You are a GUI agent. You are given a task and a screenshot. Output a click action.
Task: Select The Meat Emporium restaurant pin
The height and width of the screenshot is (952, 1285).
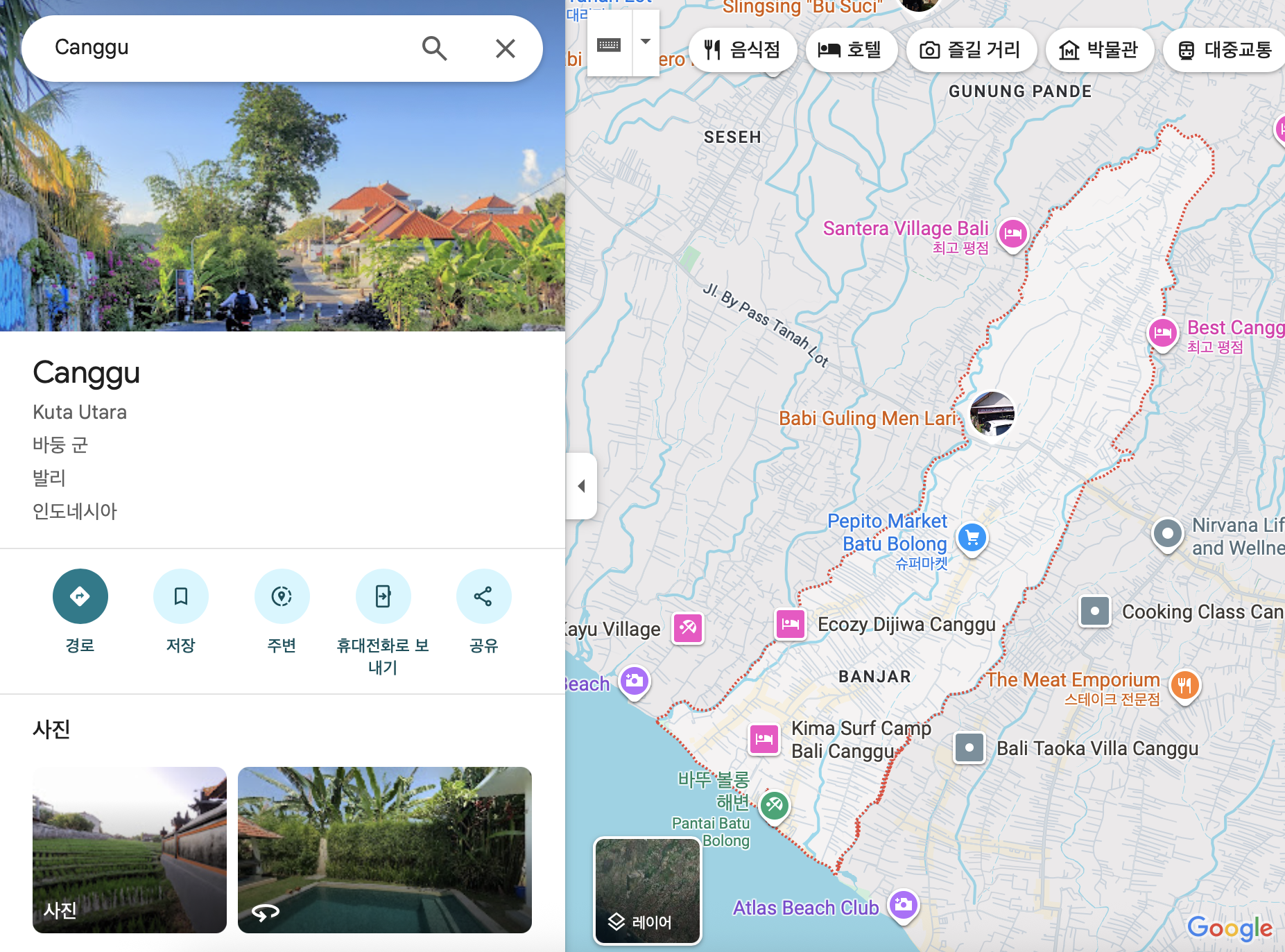click(x=1184, y=686)
